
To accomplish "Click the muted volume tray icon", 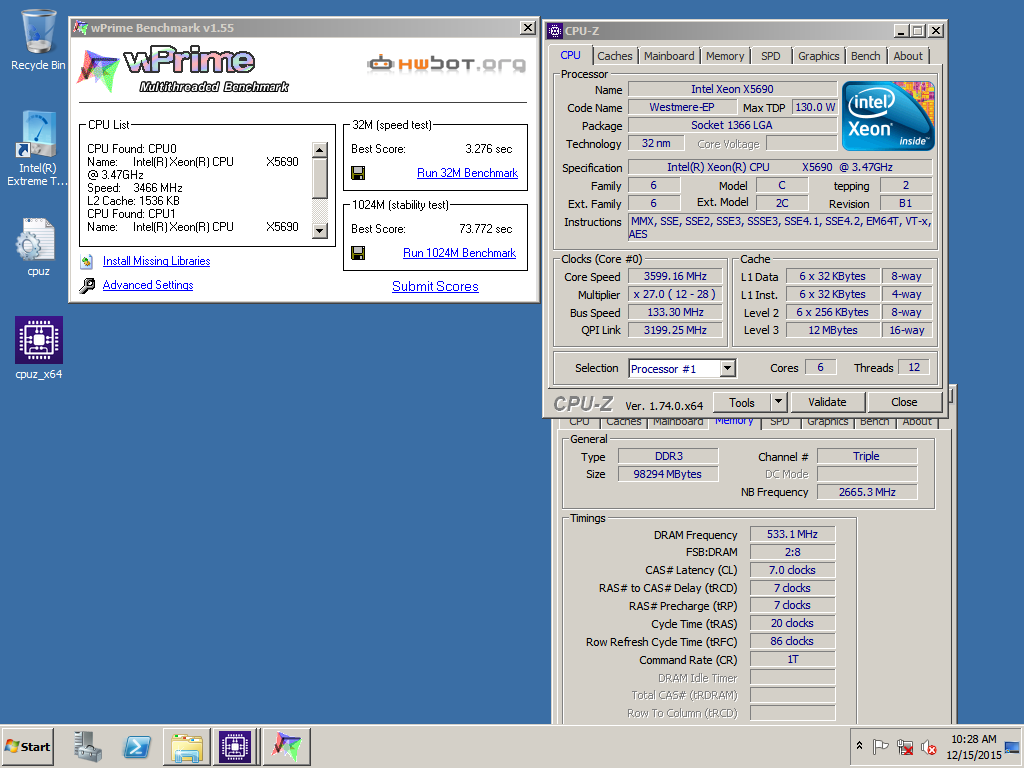I will coord(928,746).
